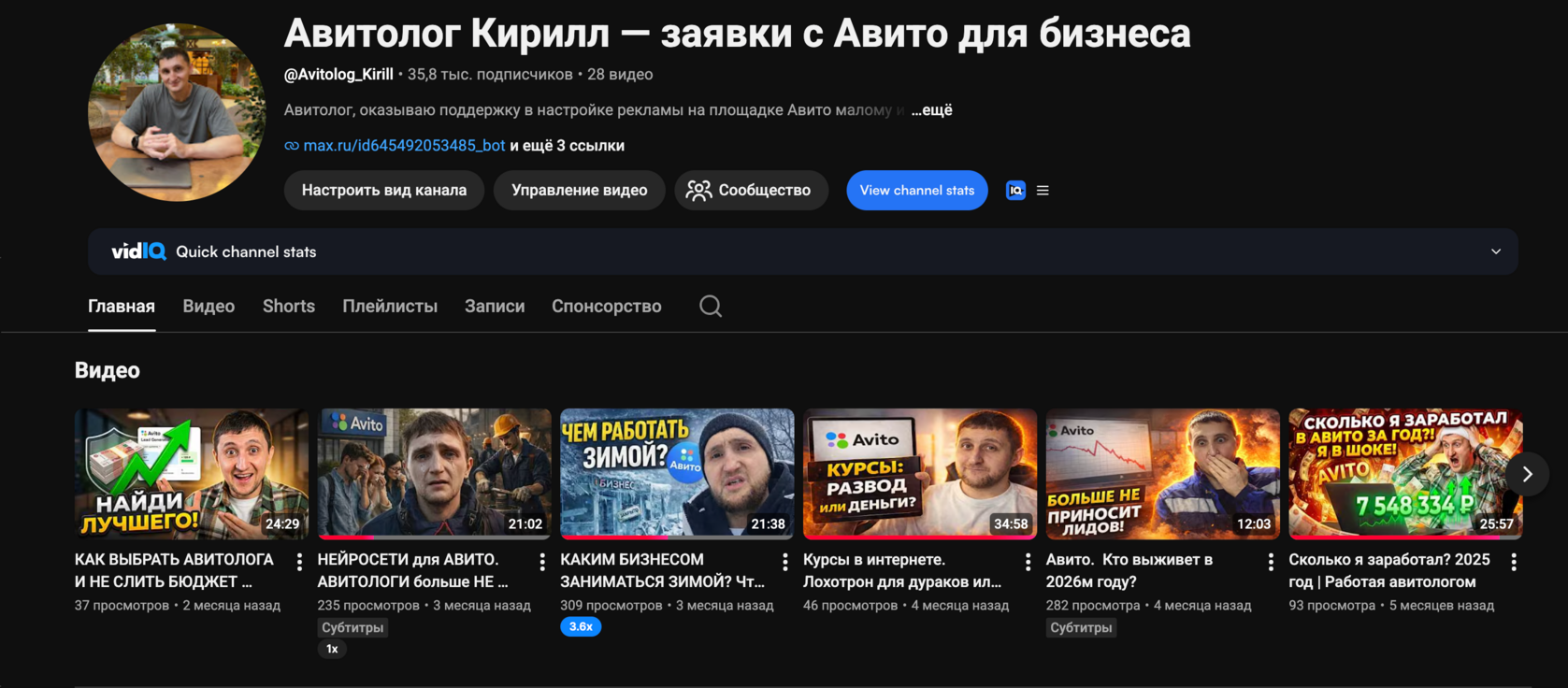Screen dimensions: 1568x688
Task: Click title 'НЕЙРОСЕТИ для АВИТО. АВИТОЛОГИ больше НЕ'
Action: (x=413, y=570)
